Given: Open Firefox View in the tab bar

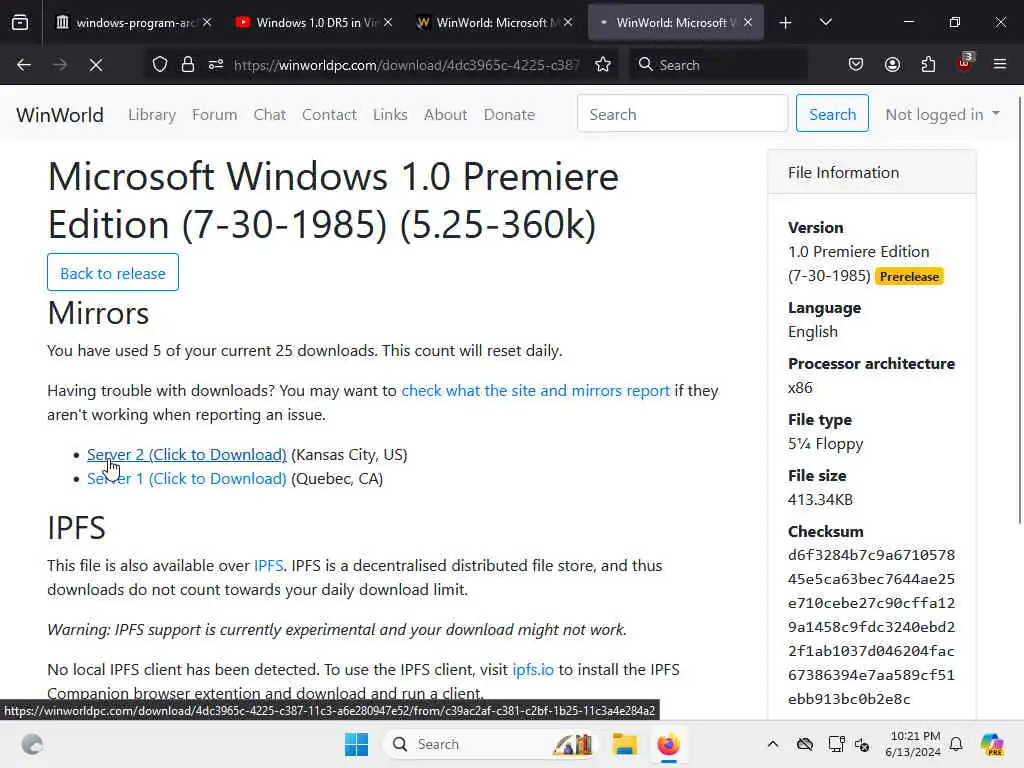Looking at the screenshot, I should tap(20, 22).
